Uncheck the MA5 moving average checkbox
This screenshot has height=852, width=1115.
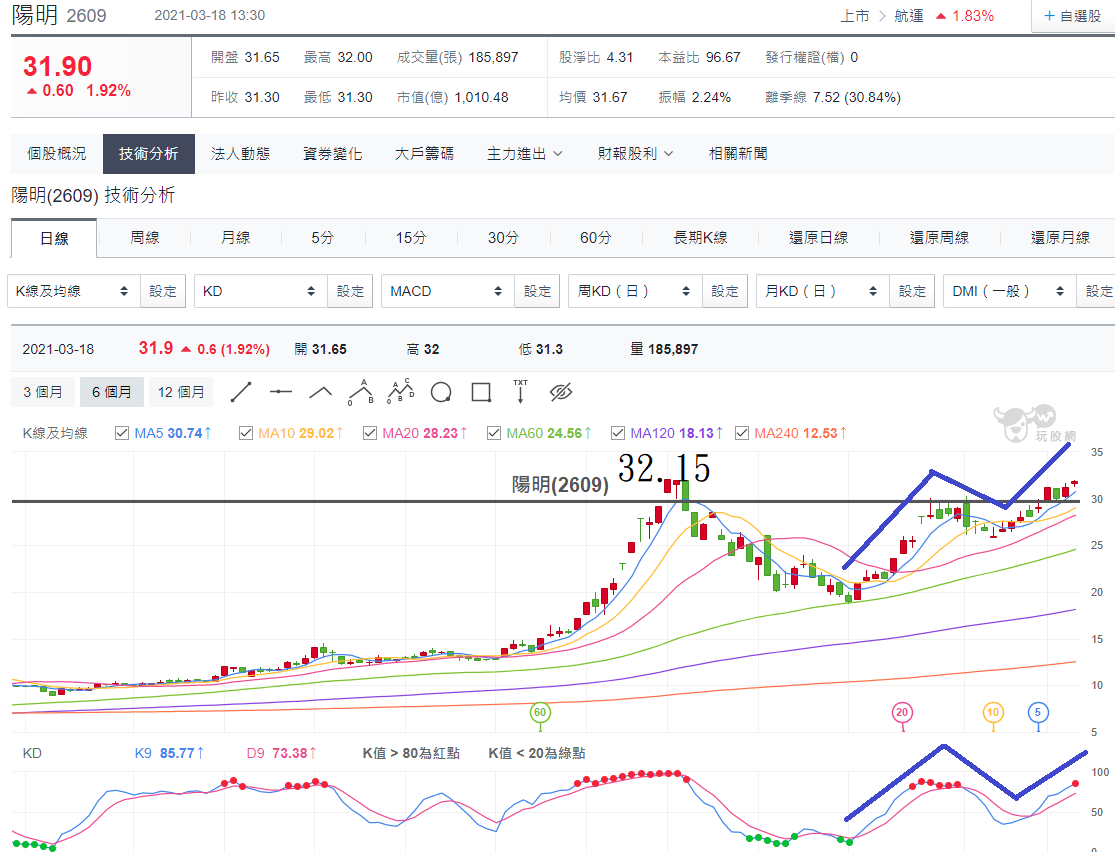(x=122, y=433)
